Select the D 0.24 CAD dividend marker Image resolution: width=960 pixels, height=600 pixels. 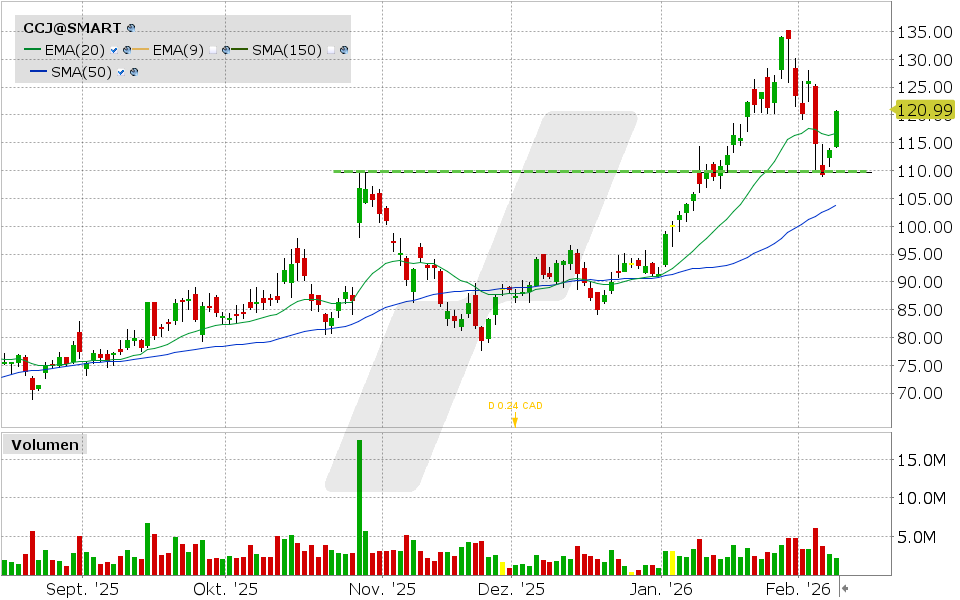(x=515, y=406)
